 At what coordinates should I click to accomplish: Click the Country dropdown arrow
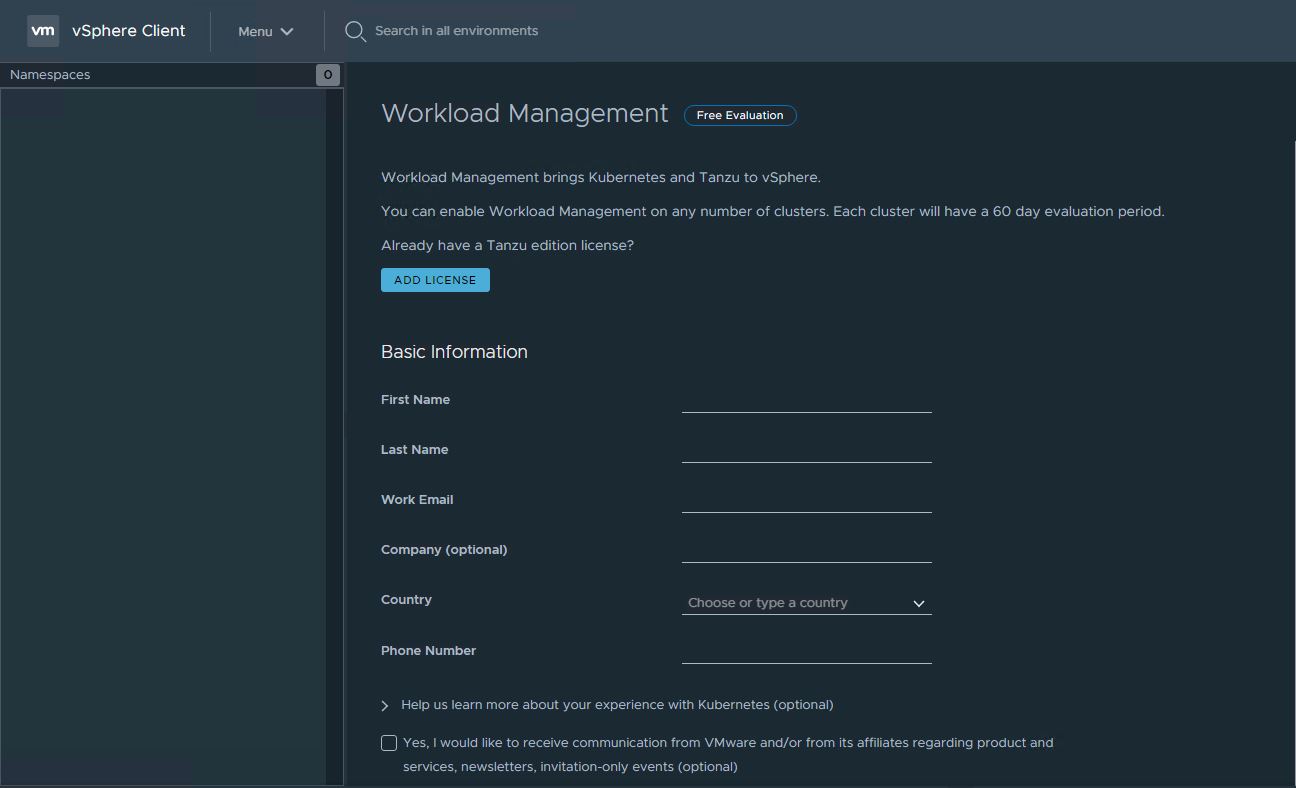pyautogui.click(x=918, y=604)
